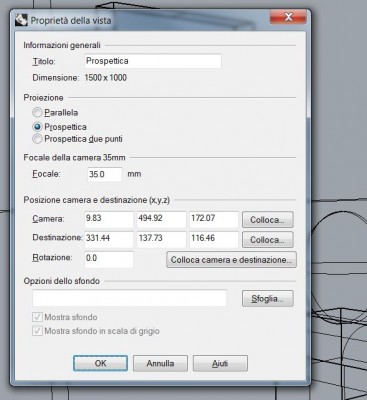Toggle the Mostra sfondo checkbox
367x400 pixels.
[37, 317]
